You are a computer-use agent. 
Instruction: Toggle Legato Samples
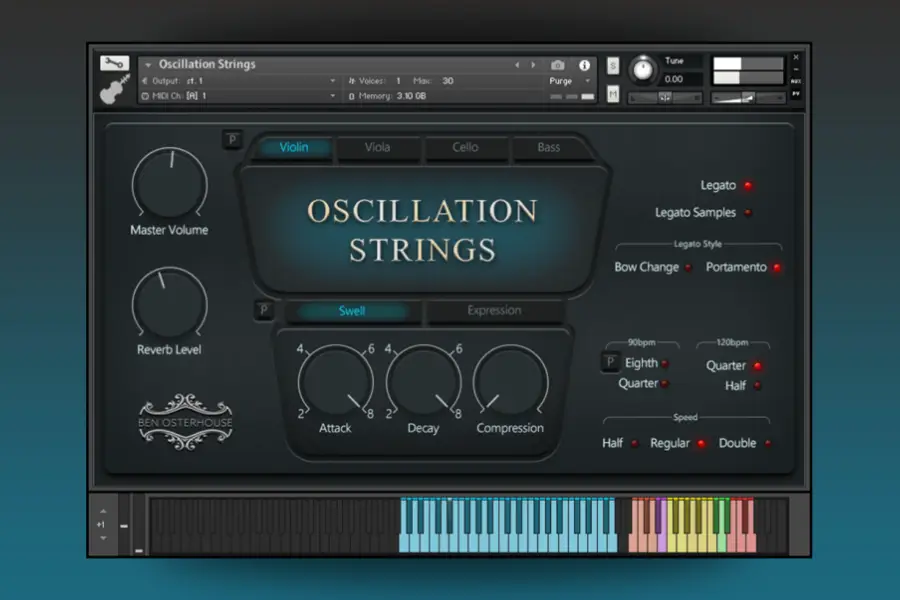tap(748, 212)
